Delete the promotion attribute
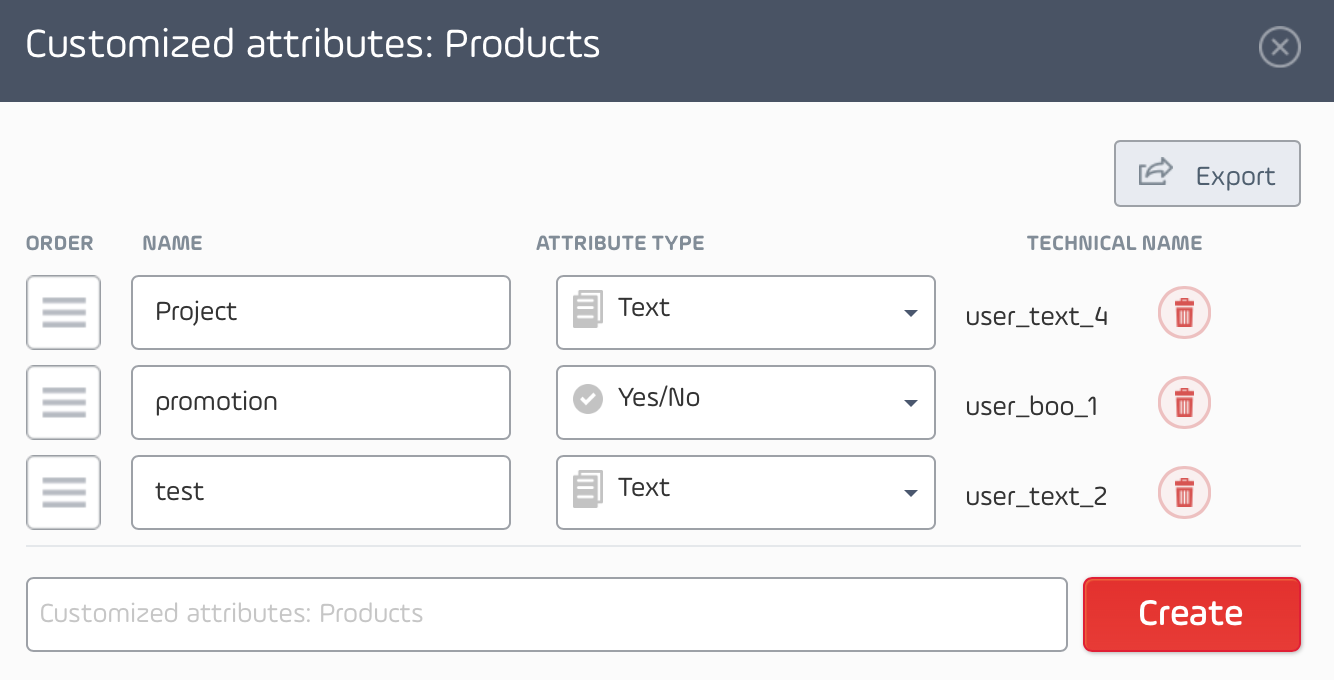The height and width of the screenshot is (680, 1334). 1184,404
